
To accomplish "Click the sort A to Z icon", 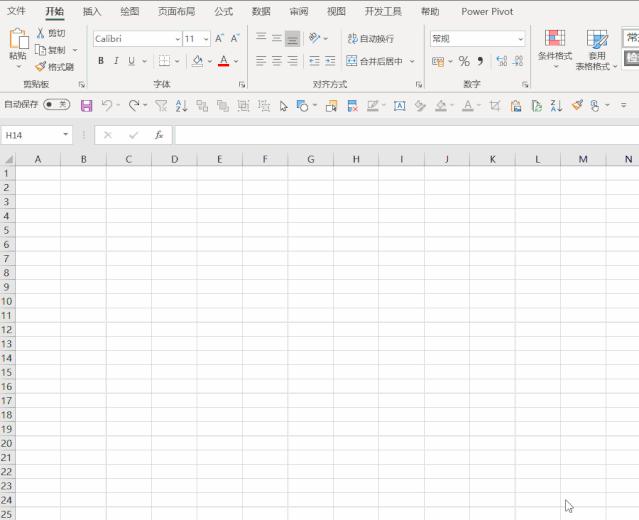I will pos(181,106).
